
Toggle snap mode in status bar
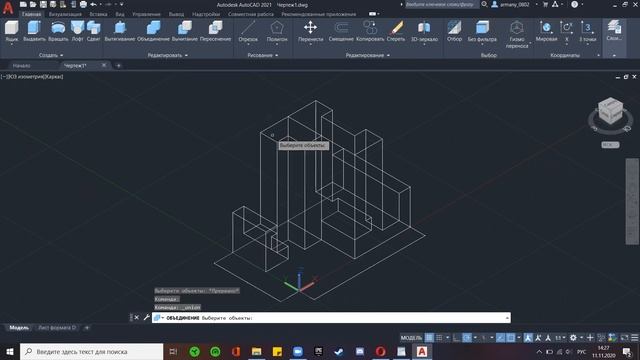coord(439,338)
